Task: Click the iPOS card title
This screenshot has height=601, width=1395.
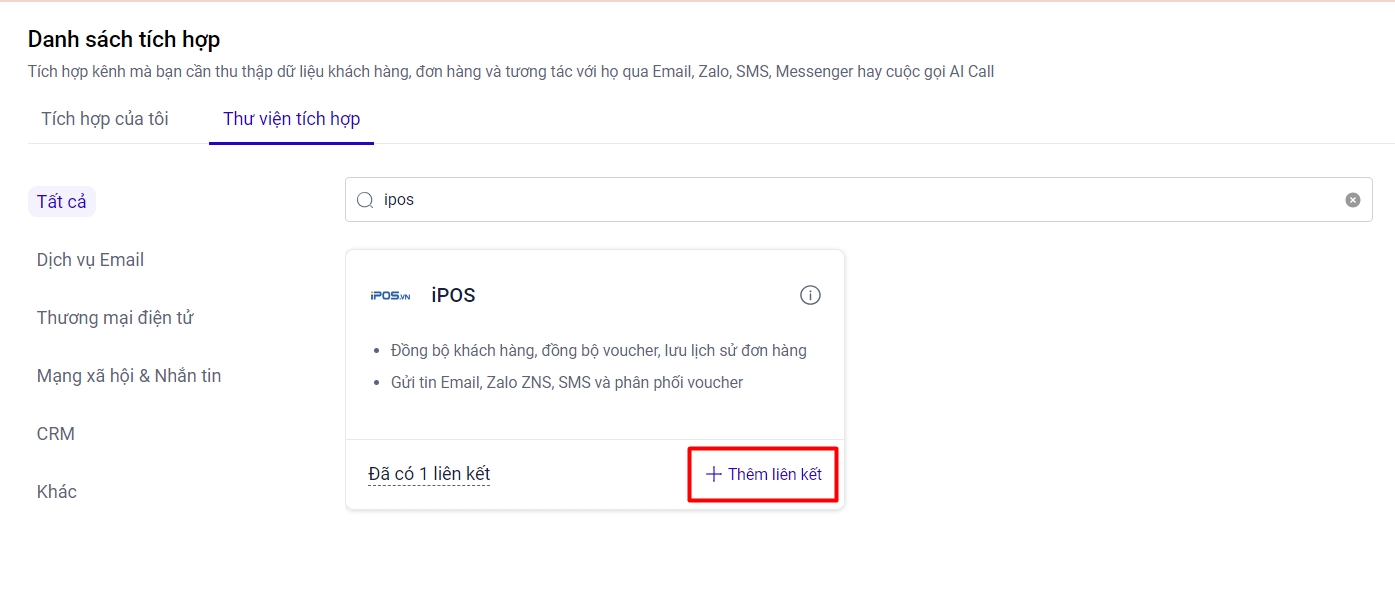Action: pyautogui.click(x=453, y=295)
